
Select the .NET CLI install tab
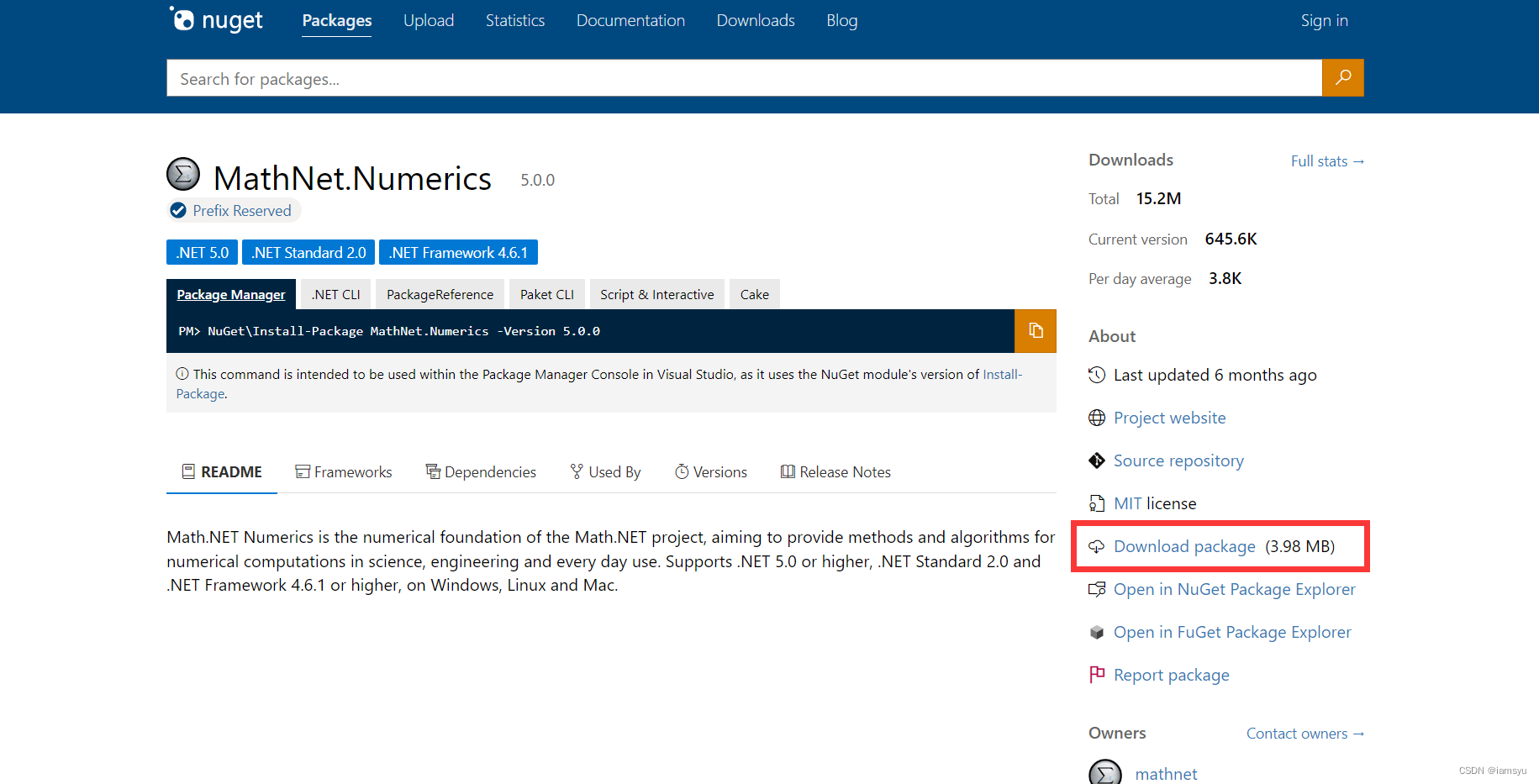pyautogui.click(x=336, y=294)
